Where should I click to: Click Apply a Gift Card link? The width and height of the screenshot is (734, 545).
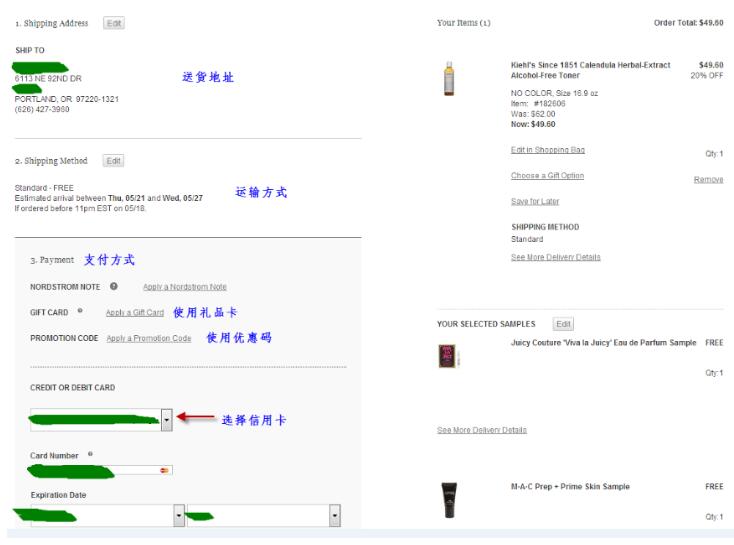pos(134,313)
